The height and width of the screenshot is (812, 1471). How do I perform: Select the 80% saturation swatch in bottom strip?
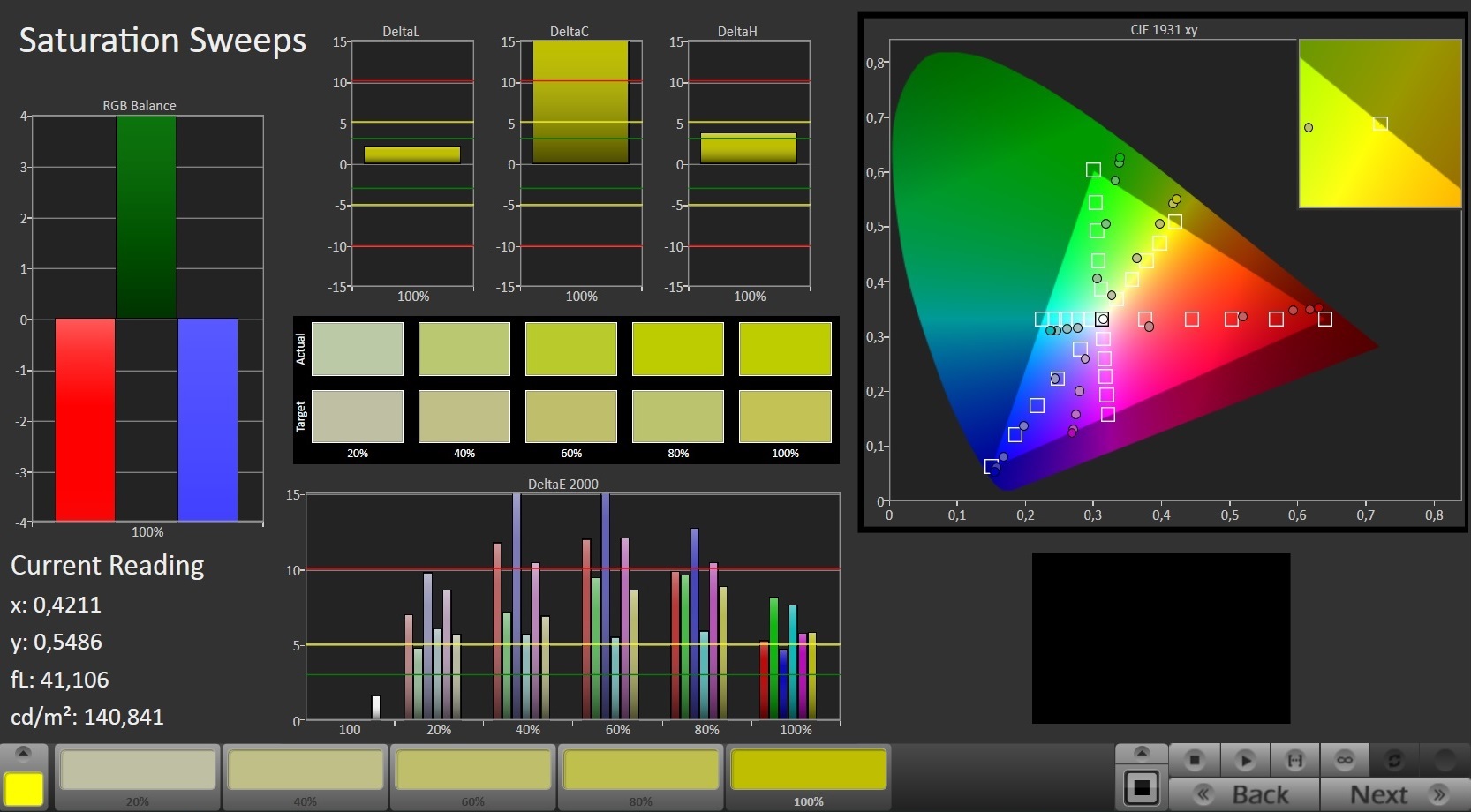pyautogui.click(x=640, y=770)
